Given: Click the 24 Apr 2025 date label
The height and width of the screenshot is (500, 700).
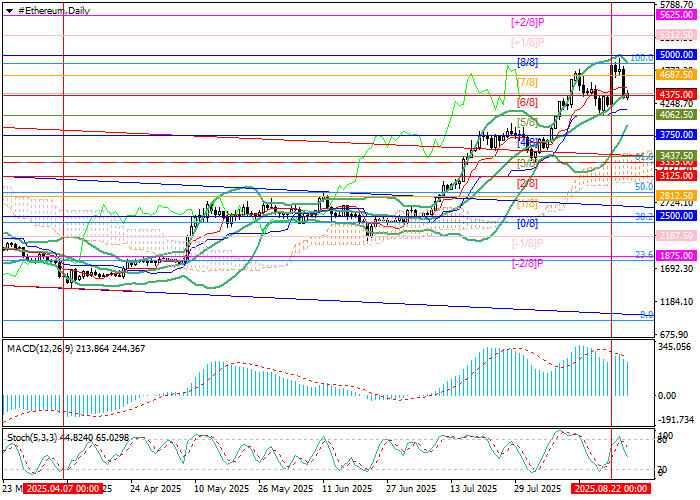Looking at the screenshot, I should 156,489.
